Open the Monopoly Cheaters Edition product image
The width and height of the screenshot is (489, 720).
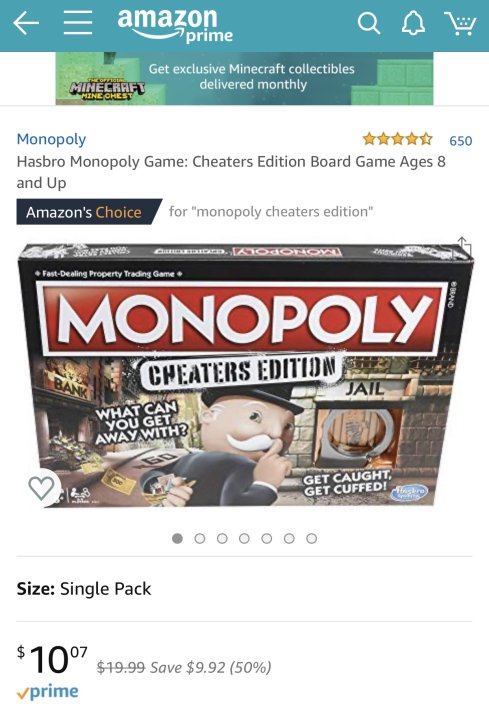tap(246, 374)
